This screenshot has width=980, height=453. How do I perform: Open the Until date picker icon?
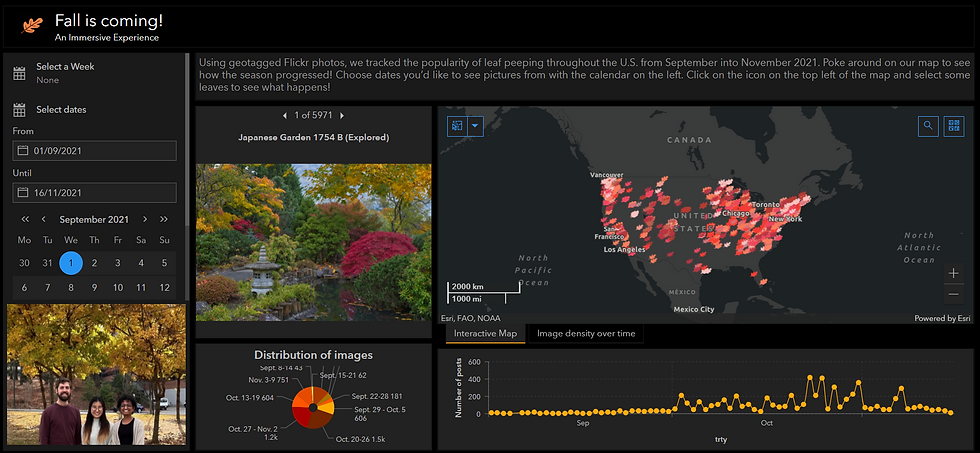pyautogui.click(x=23, y=192)
